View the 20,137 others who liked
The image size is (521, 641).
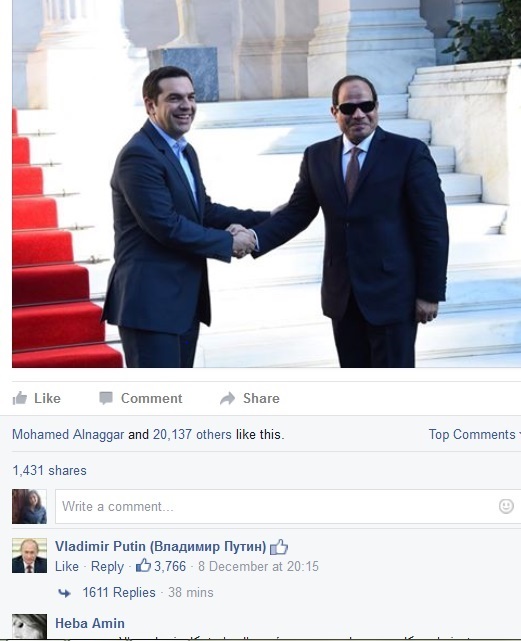pos(192,434)
